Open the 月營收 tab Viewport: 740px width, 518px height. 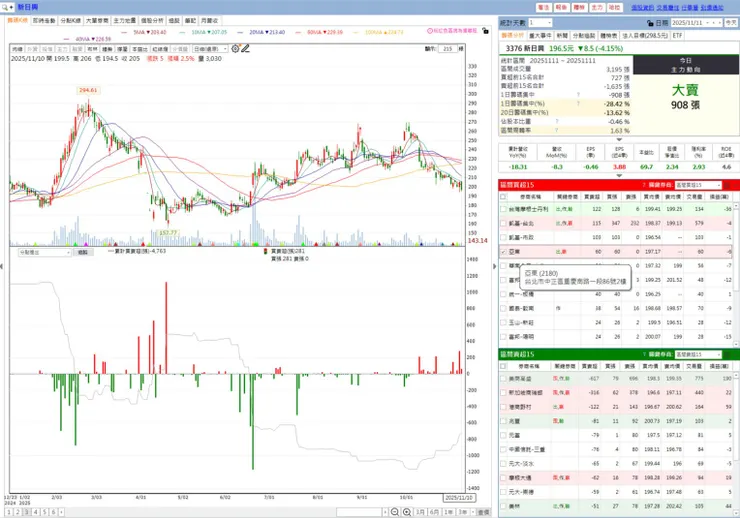tap(210, 21)
